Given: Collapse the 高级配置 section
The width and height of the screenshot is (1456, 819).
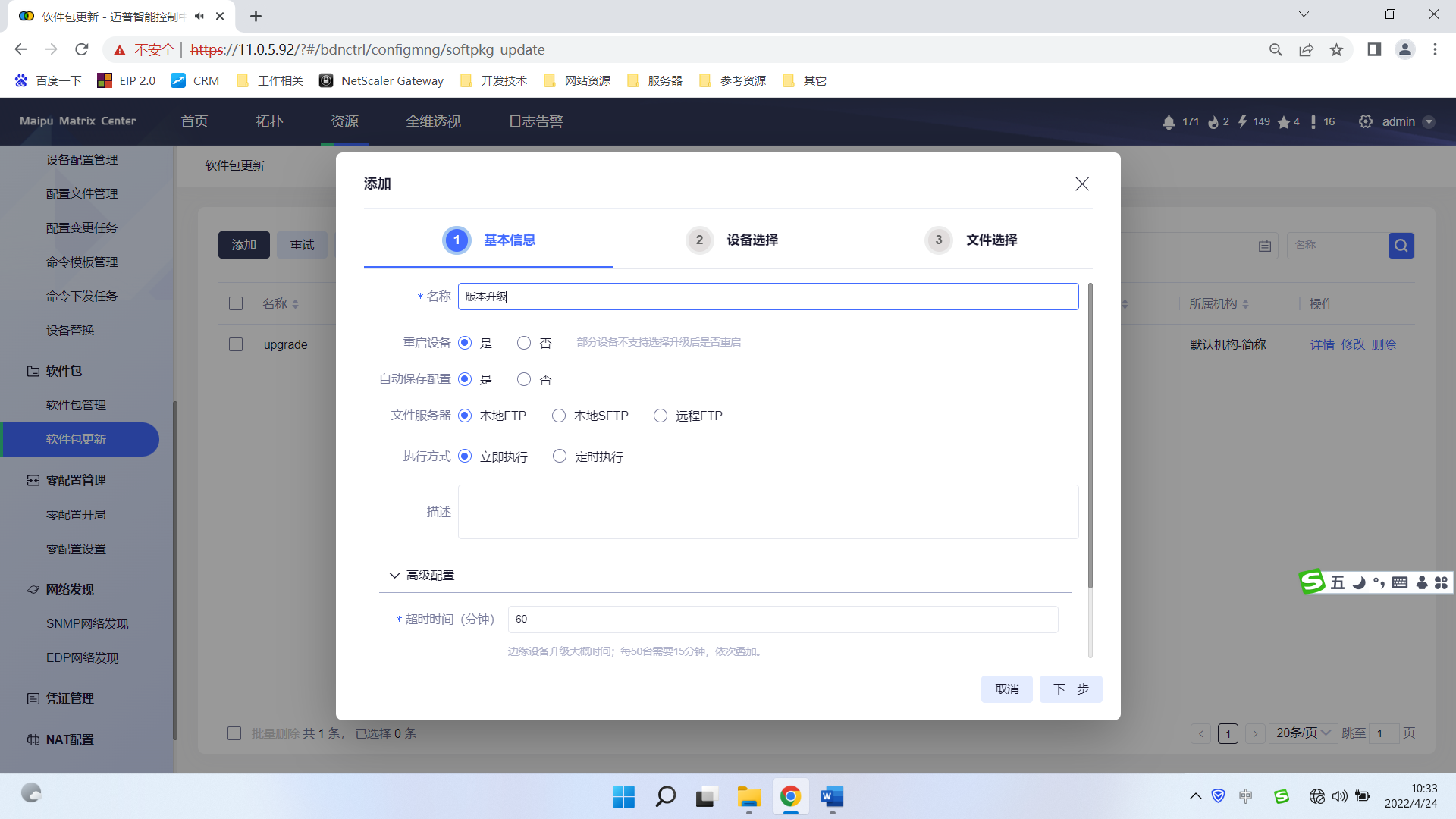Looking at the screenshot, I should [422, 576].
